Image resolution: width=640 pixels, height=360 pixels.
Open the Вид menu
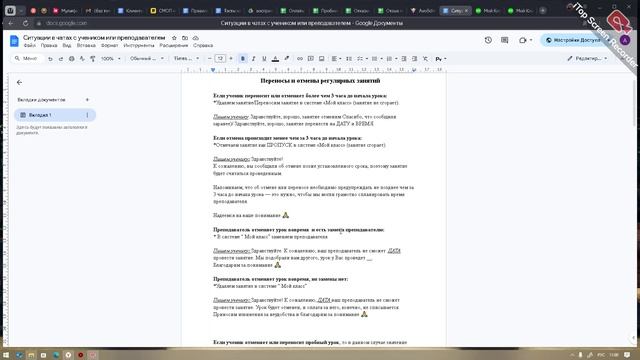pos(67,46)
